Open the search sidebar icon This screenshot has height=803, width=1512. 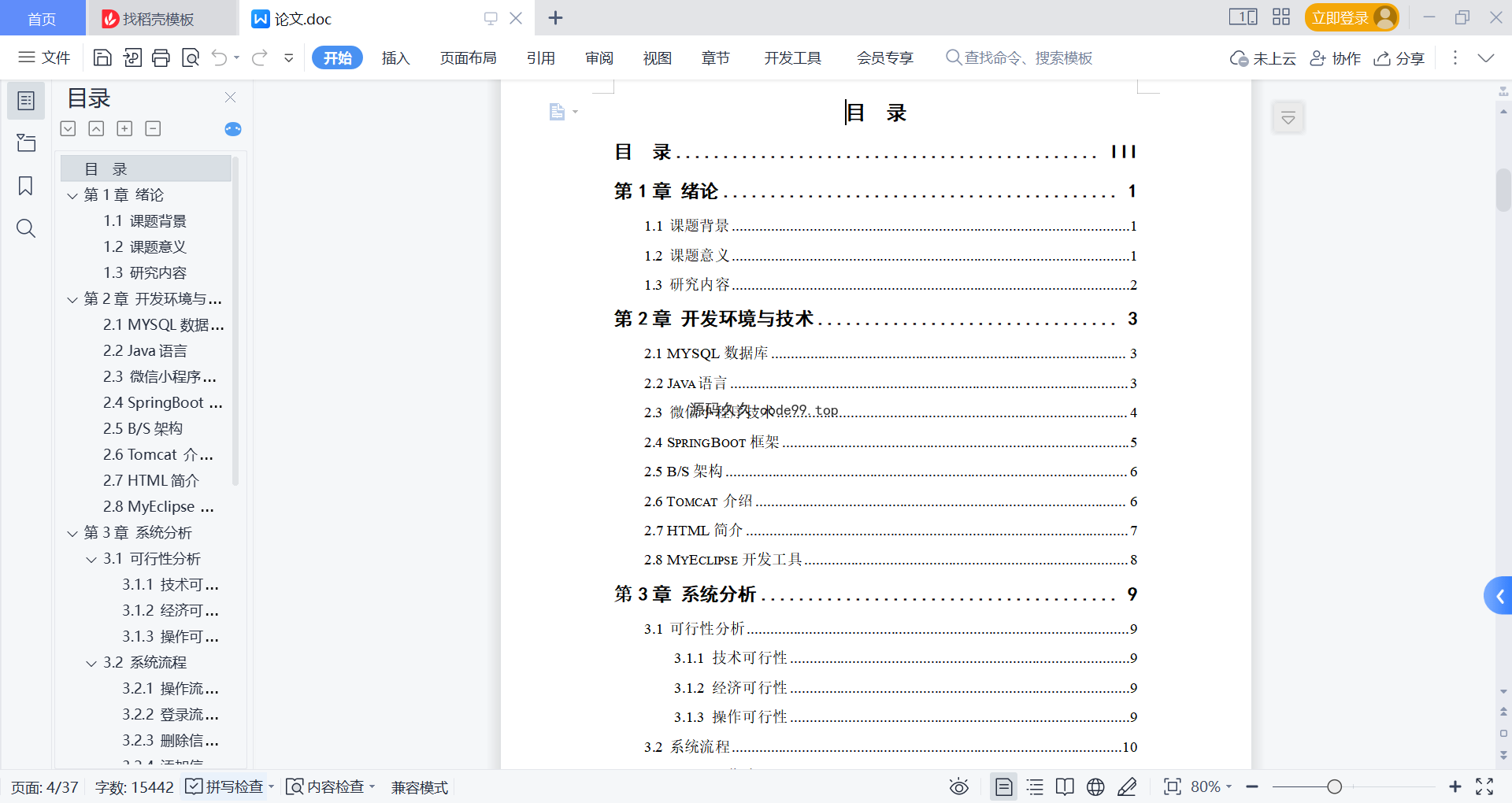click(26, 228)
